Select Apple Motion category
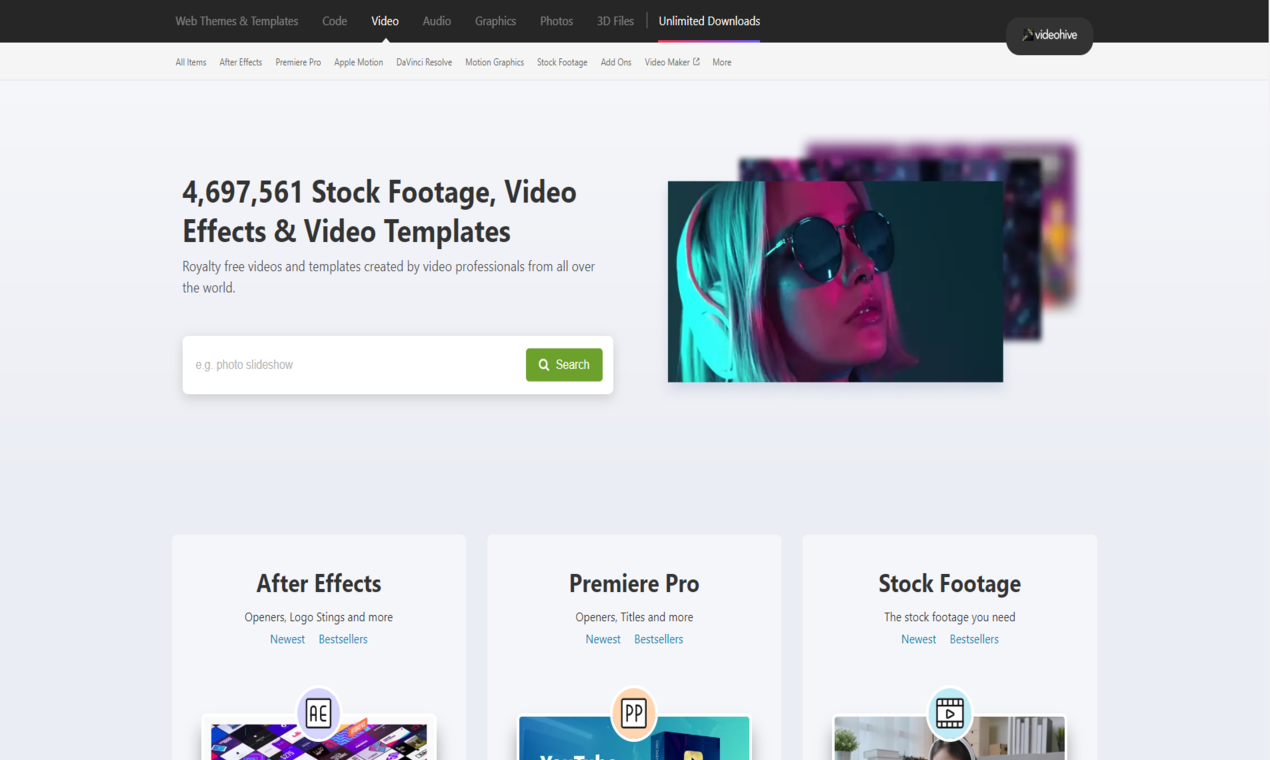The height and width of the screenshot is (760, 1270). 358,62
